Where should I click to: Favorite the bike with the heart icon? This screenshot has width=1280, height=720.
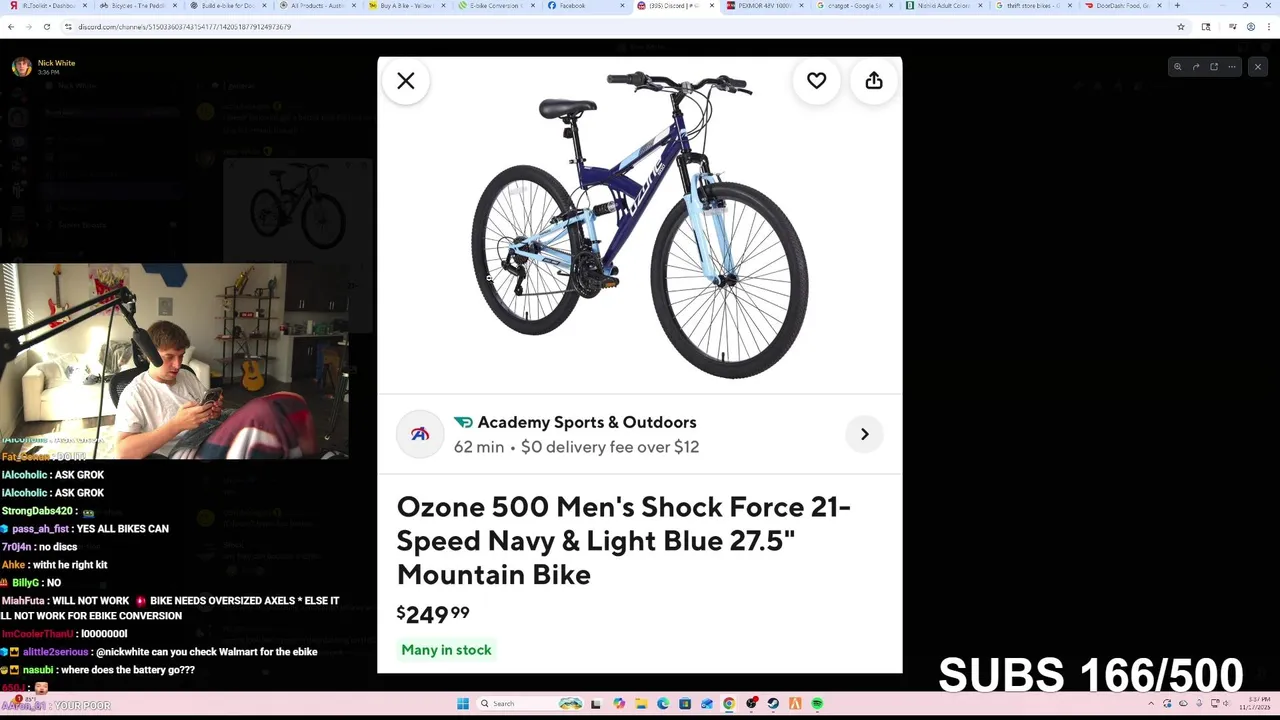(x=816, y=81)
